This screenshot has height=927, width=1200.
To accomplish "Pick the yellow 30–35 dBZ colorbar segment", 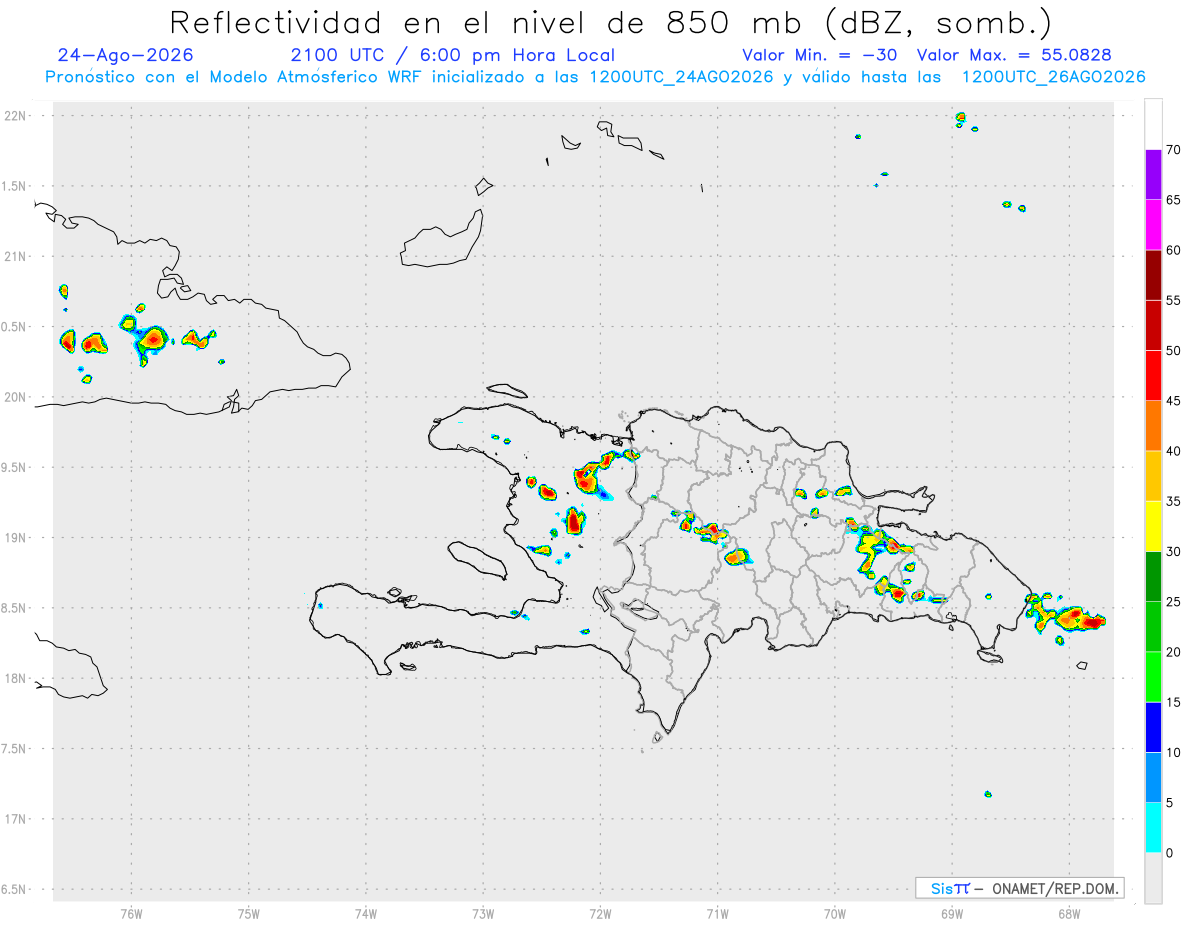I will coord(1153,527).
